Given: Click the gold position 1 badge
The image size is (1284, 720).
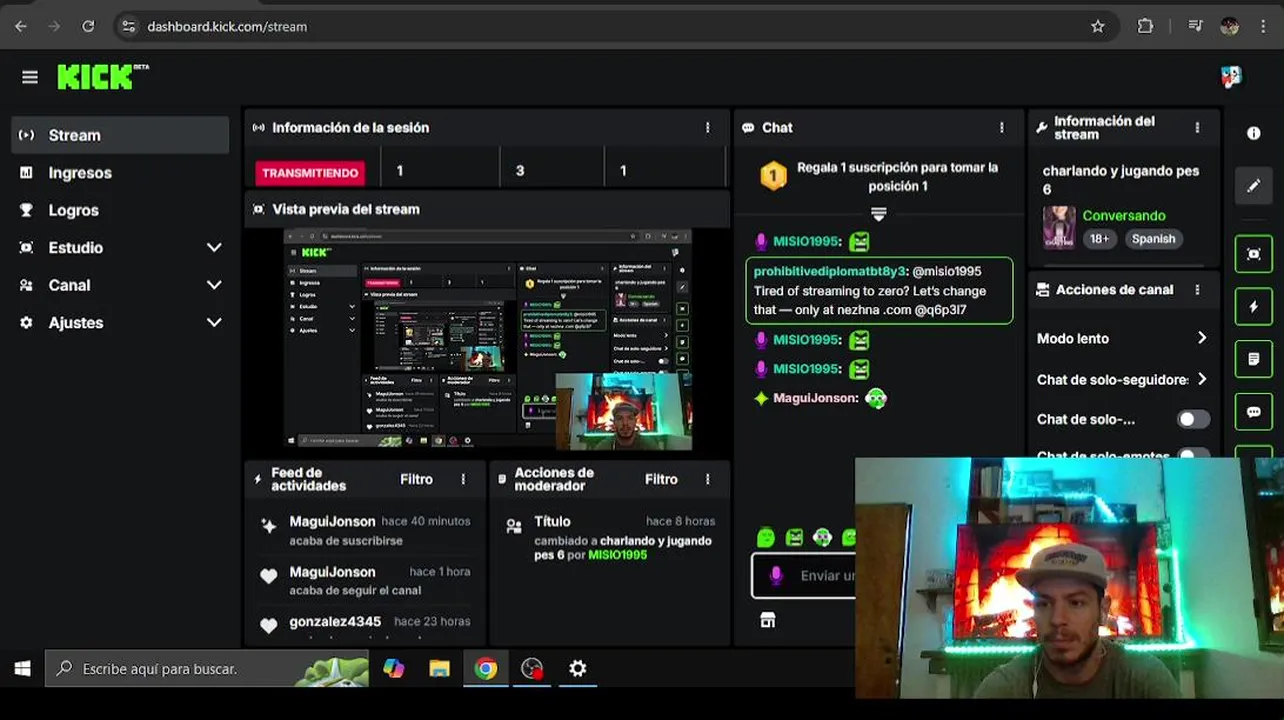Looking at the screenshot, I should coord(772,177).
